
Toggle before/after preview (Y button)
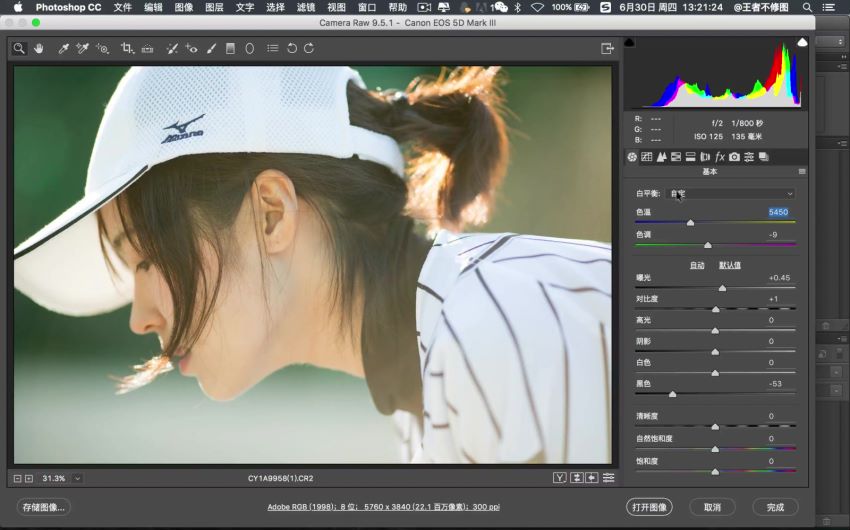pyautogui.click(x=560, y=478)
